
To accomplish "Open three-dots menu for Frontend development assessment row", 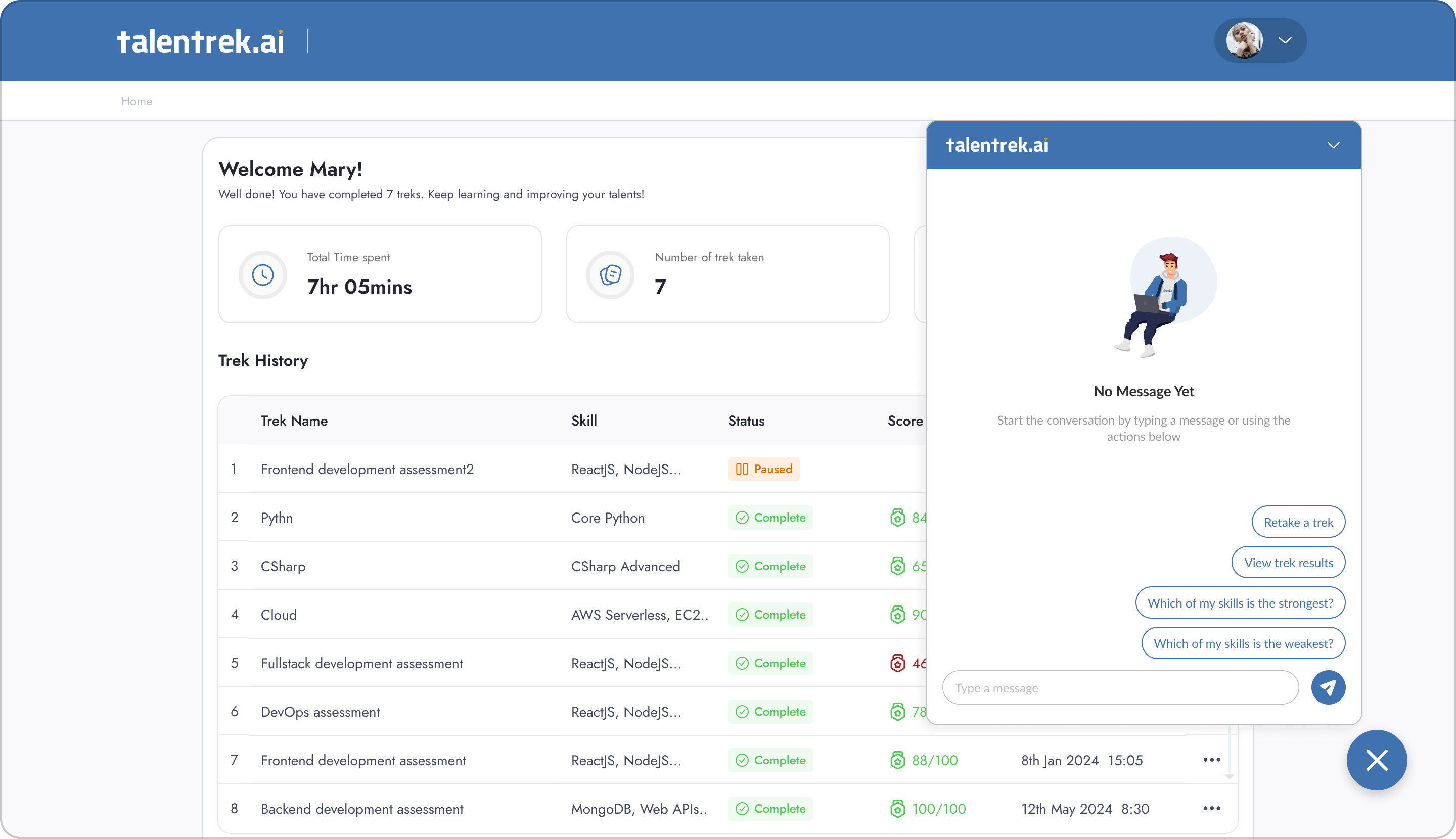I will tap(1212, 760).
